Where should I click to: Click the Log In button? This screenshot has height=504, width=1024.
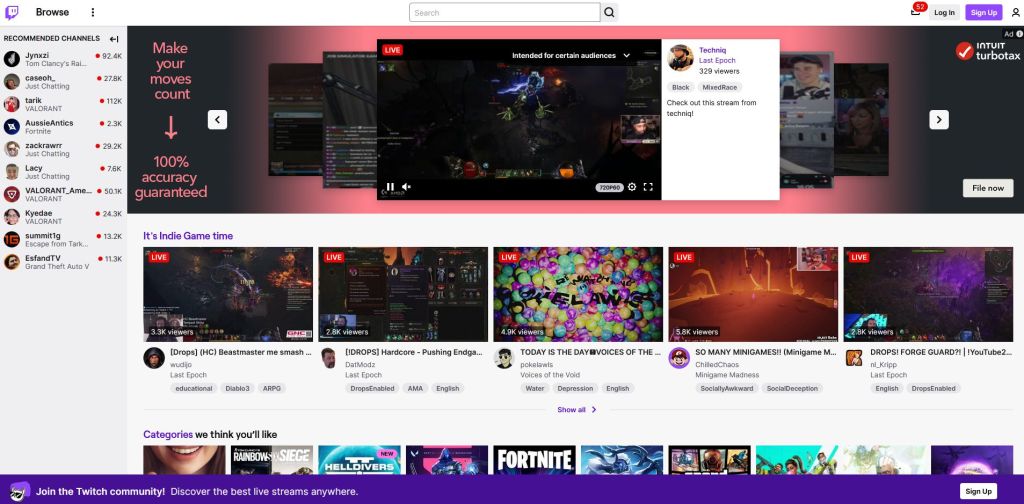[x=943, y=12]
